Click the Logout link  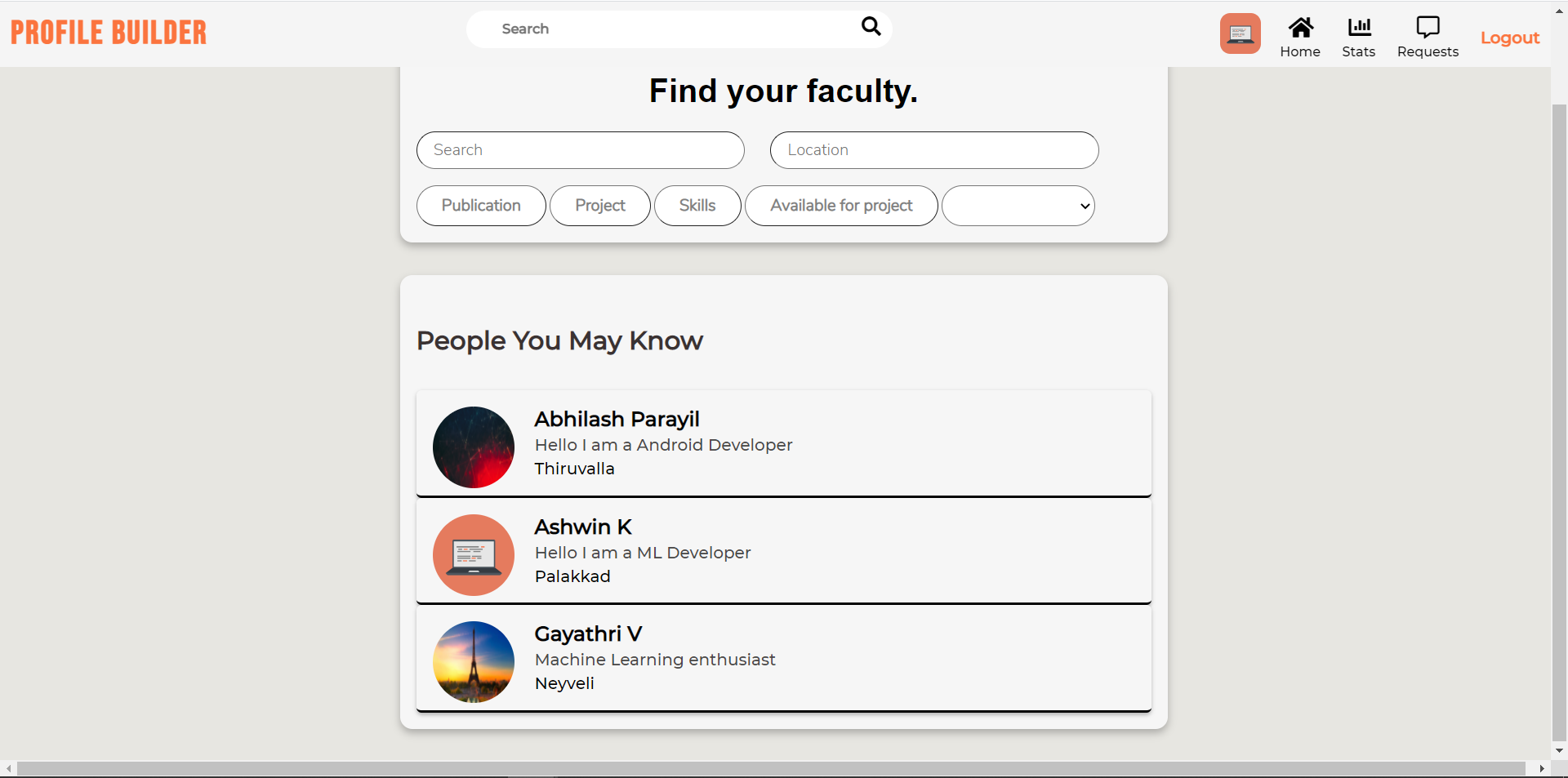click(x=1510, y=38)
